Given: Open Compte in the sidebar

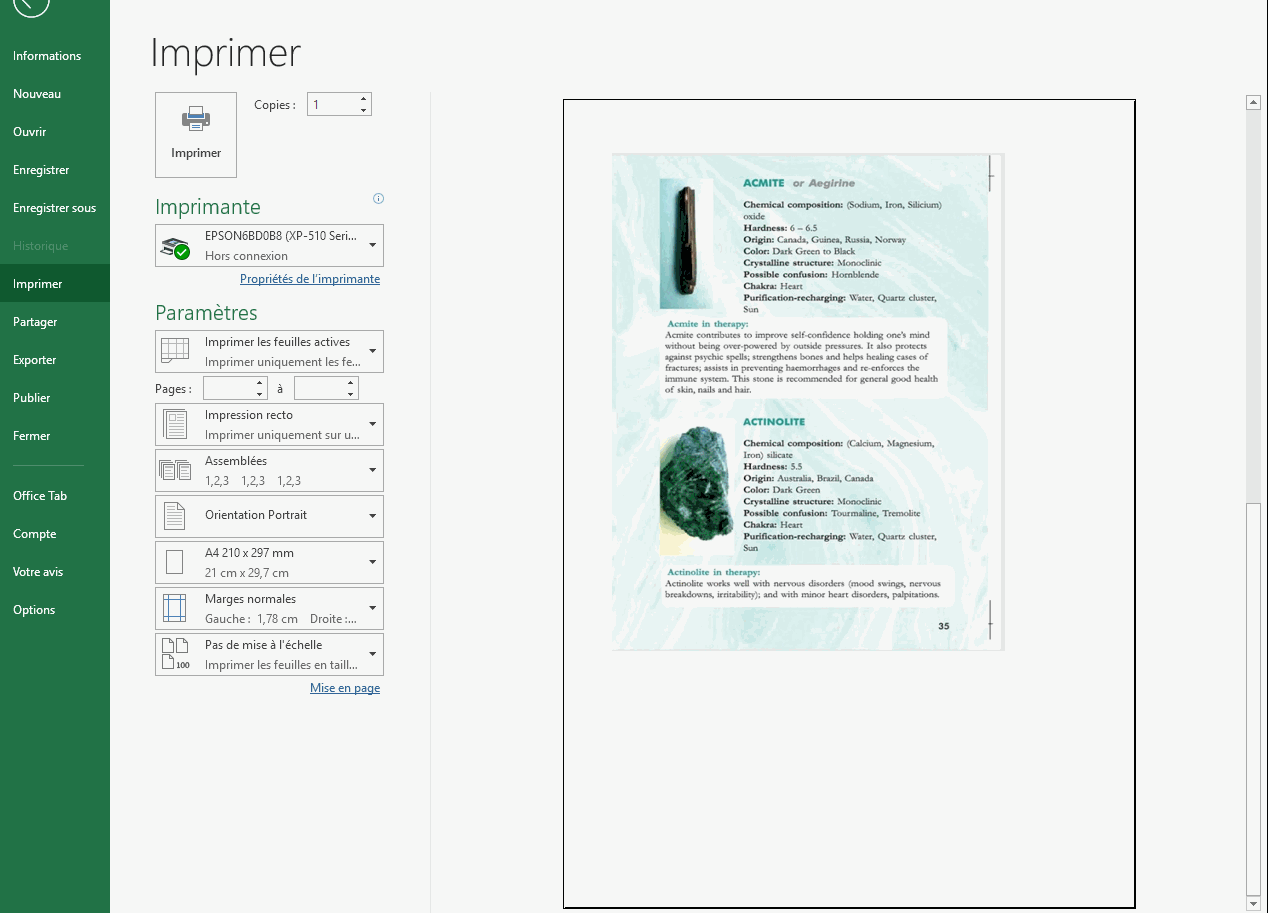Looking at the screenshot, I should [x=55, y=534].
